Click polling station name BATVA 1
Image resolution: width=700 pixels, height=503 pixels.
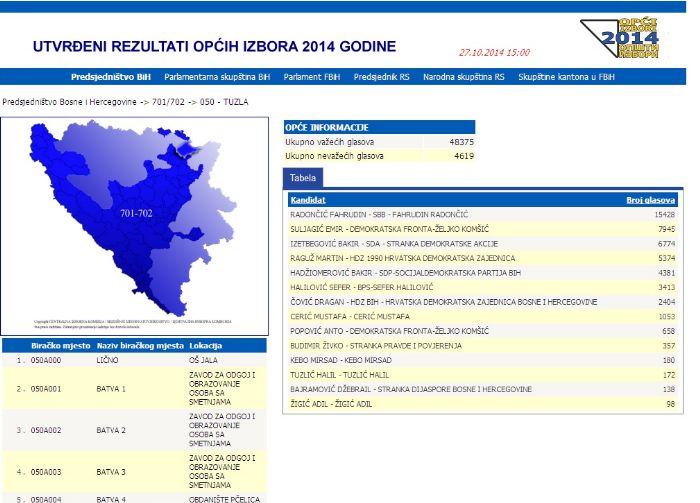pos(111,389)
